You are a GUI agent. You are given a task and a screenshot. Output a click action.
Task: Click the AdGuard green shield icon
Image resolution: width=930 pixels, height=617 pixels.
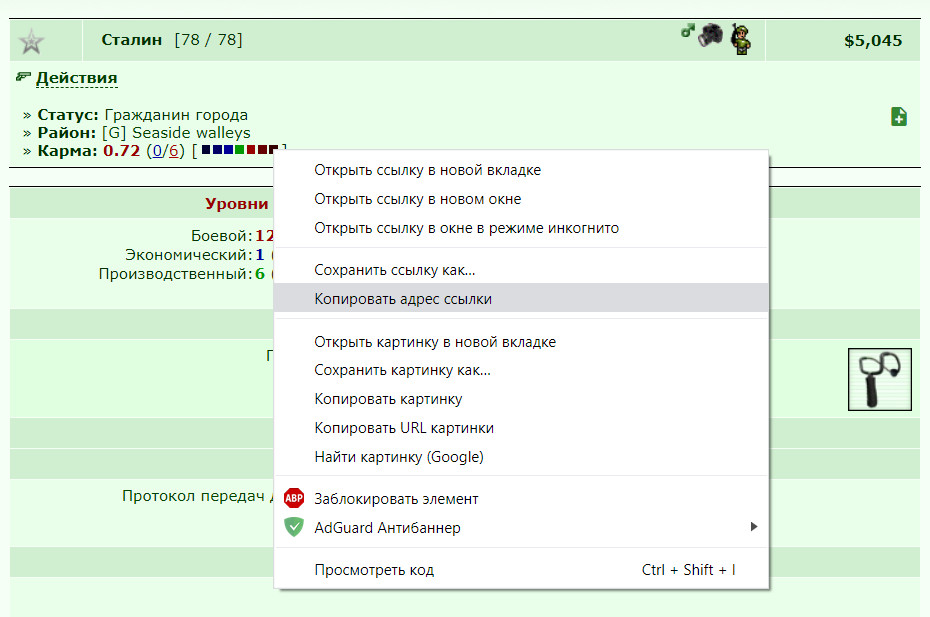coord(294,527)
